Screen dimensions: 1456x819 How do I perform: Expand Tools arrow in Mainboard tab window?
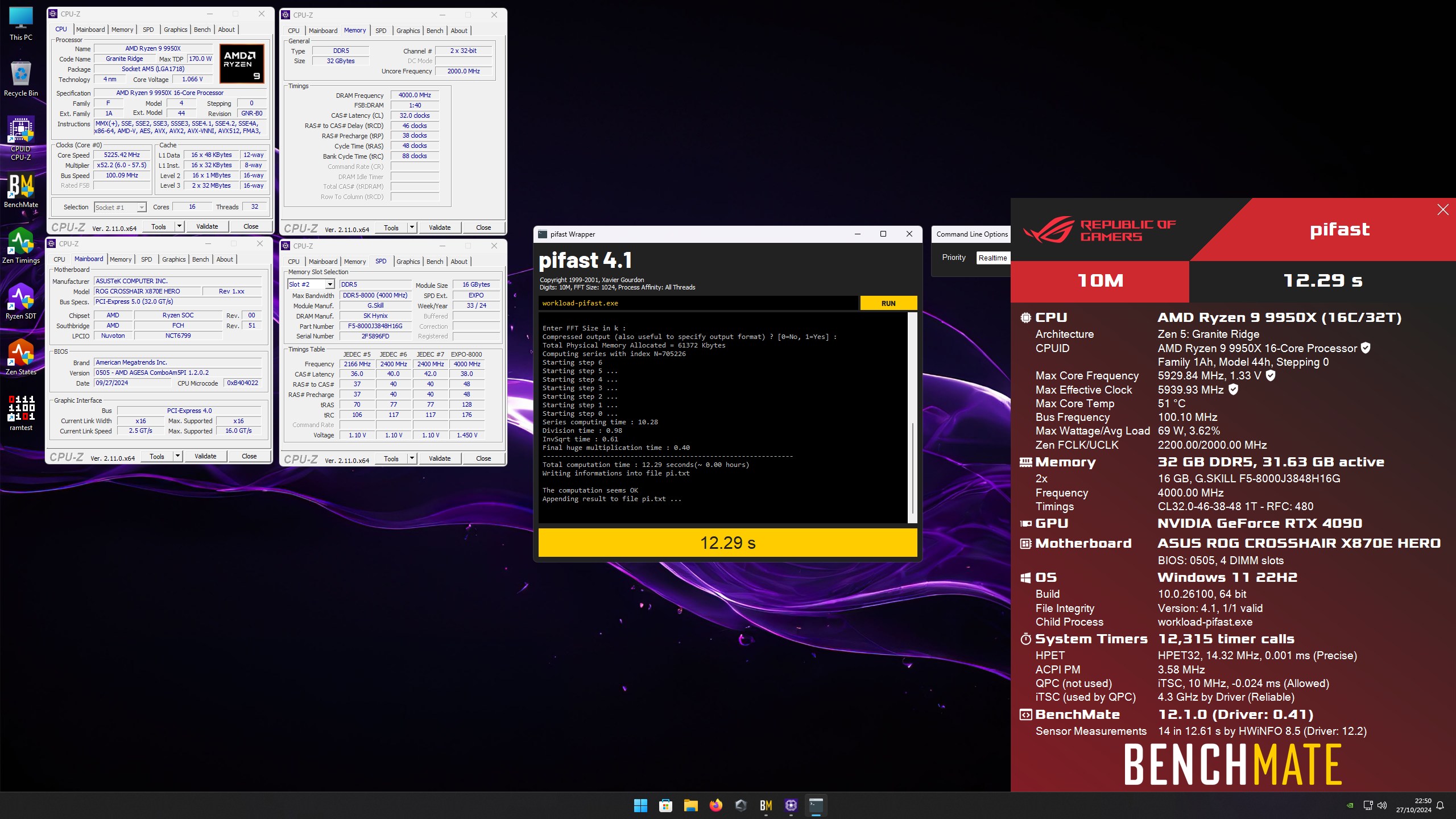coord(177,456)
